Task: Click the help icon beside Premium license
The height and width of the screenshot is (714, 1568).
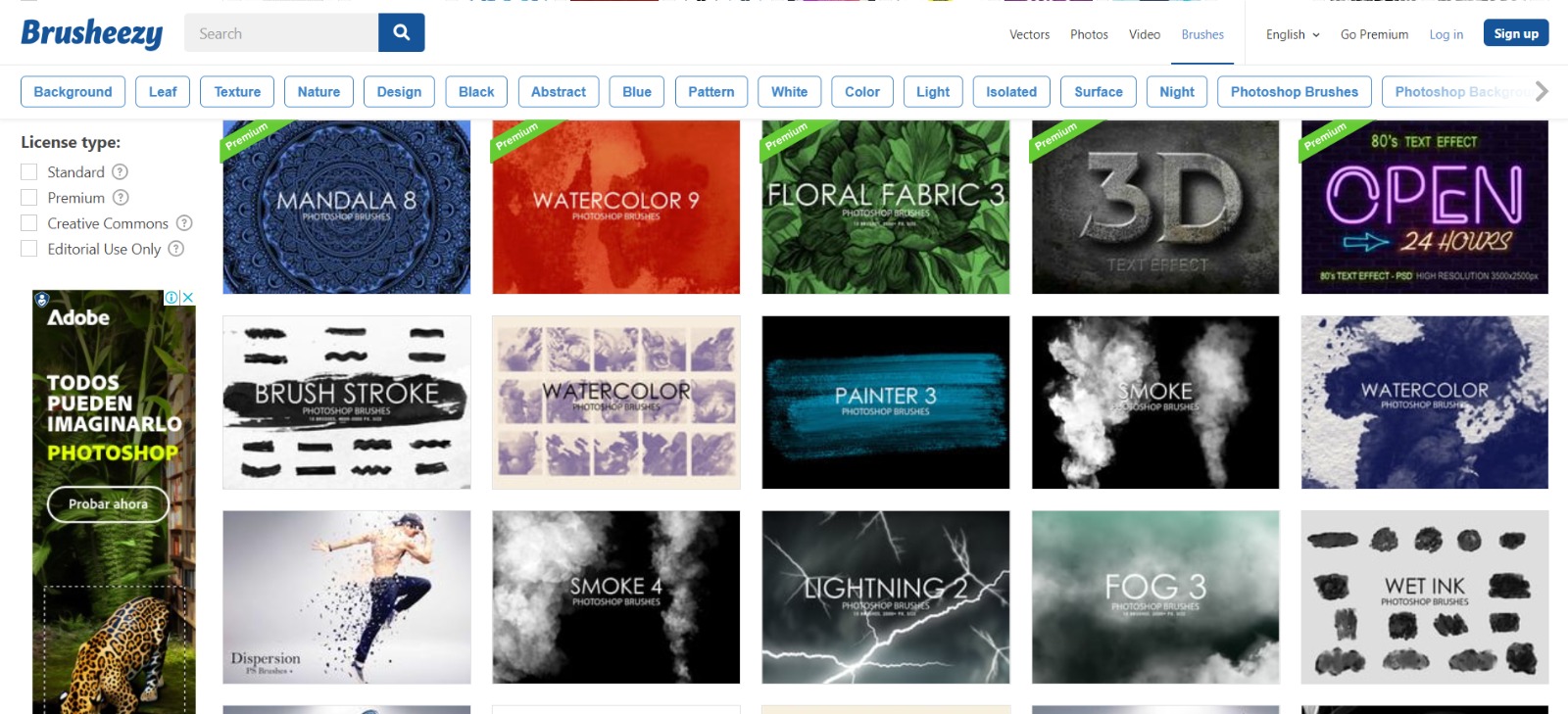Action: click(121, 198)
